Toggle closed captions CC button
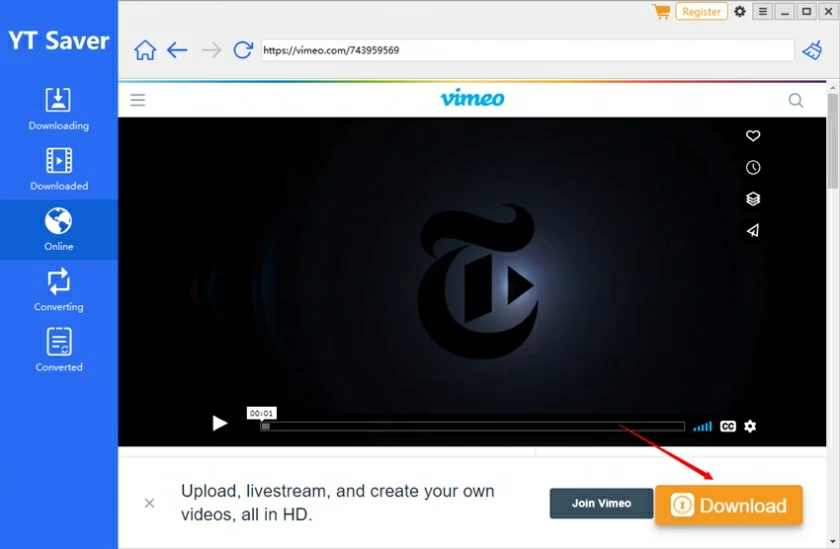 click(x=728, y=426)
